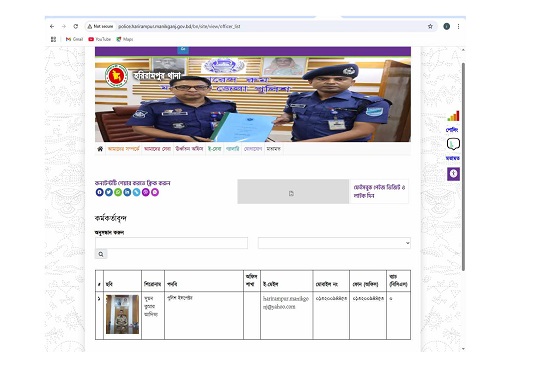Screen dimensions: 550x365
Task: Bookmark this page with the star icon
Action: [x=430, y=26]
